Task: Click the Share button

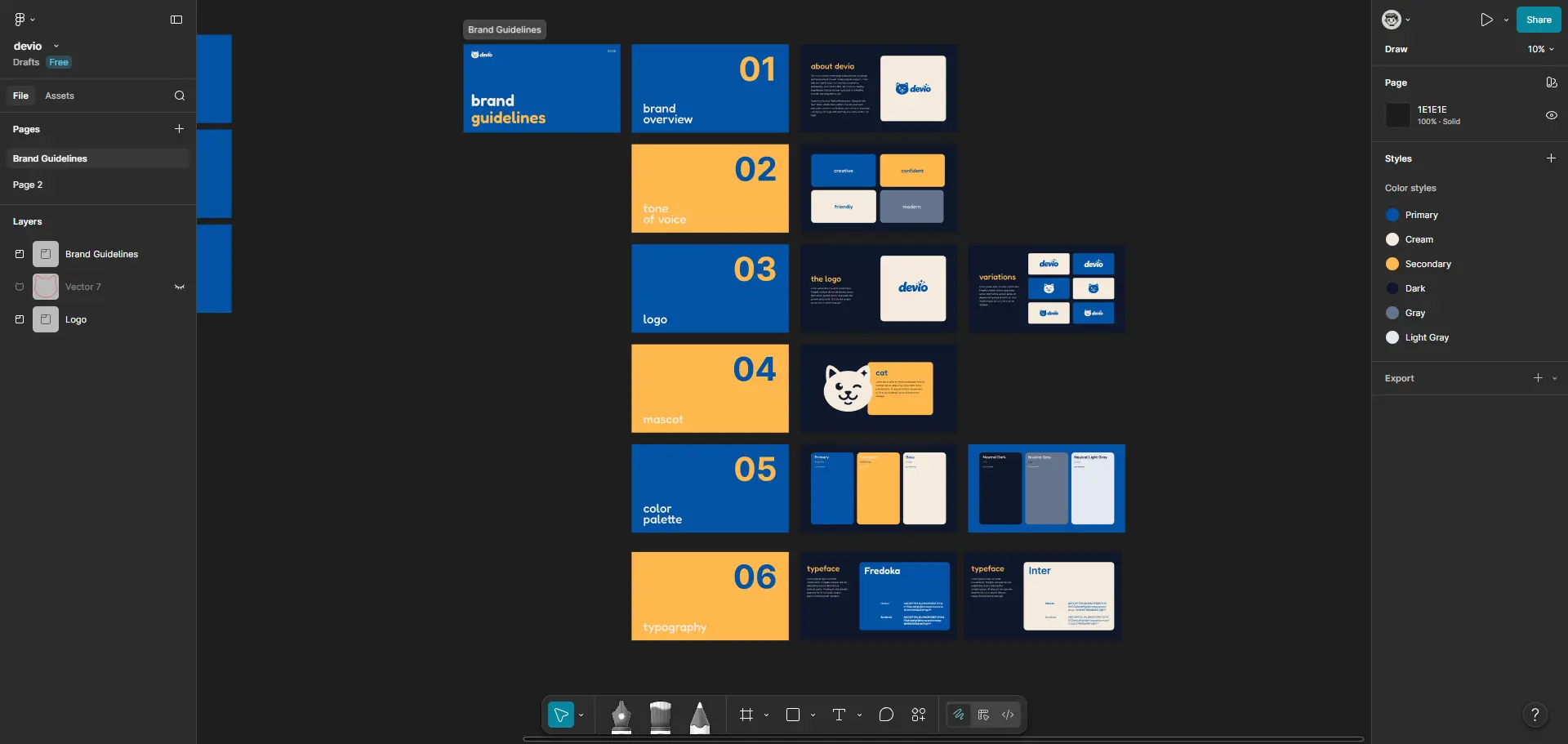Action: click(x=1539, y=20)
